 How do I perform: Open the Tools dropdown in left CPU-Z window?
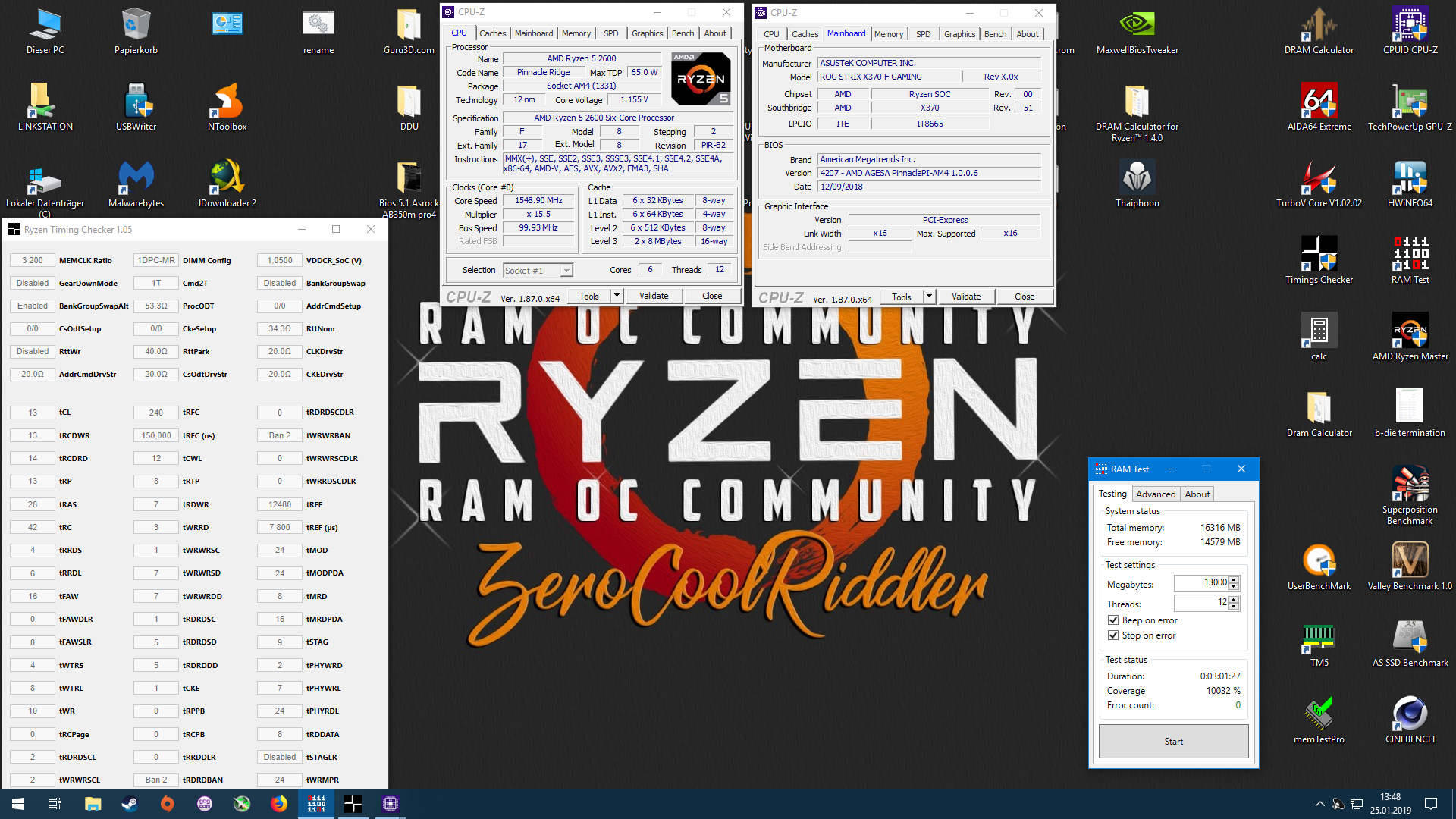coord(617,295)
